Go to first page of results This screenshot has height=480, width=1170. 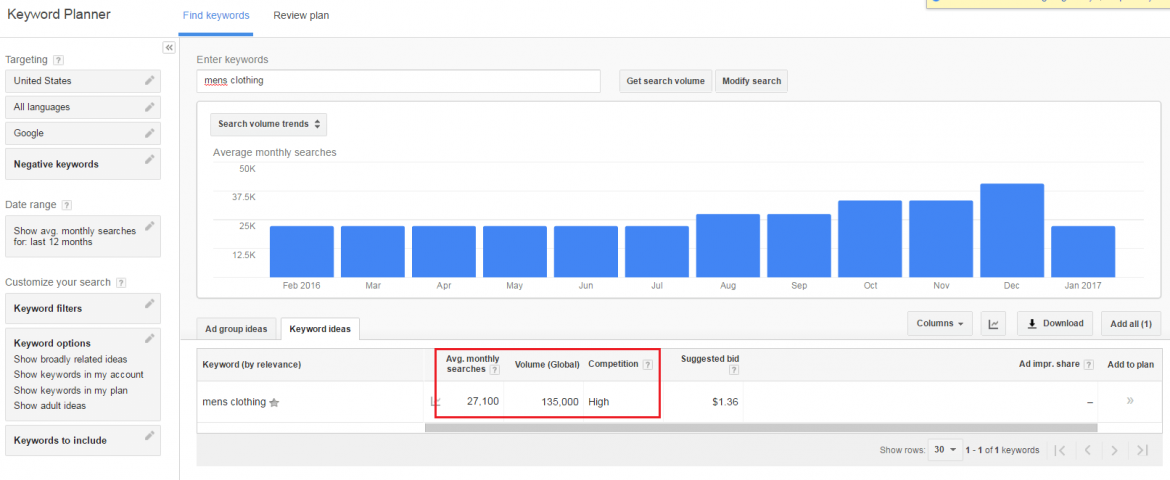point(1060,450)
